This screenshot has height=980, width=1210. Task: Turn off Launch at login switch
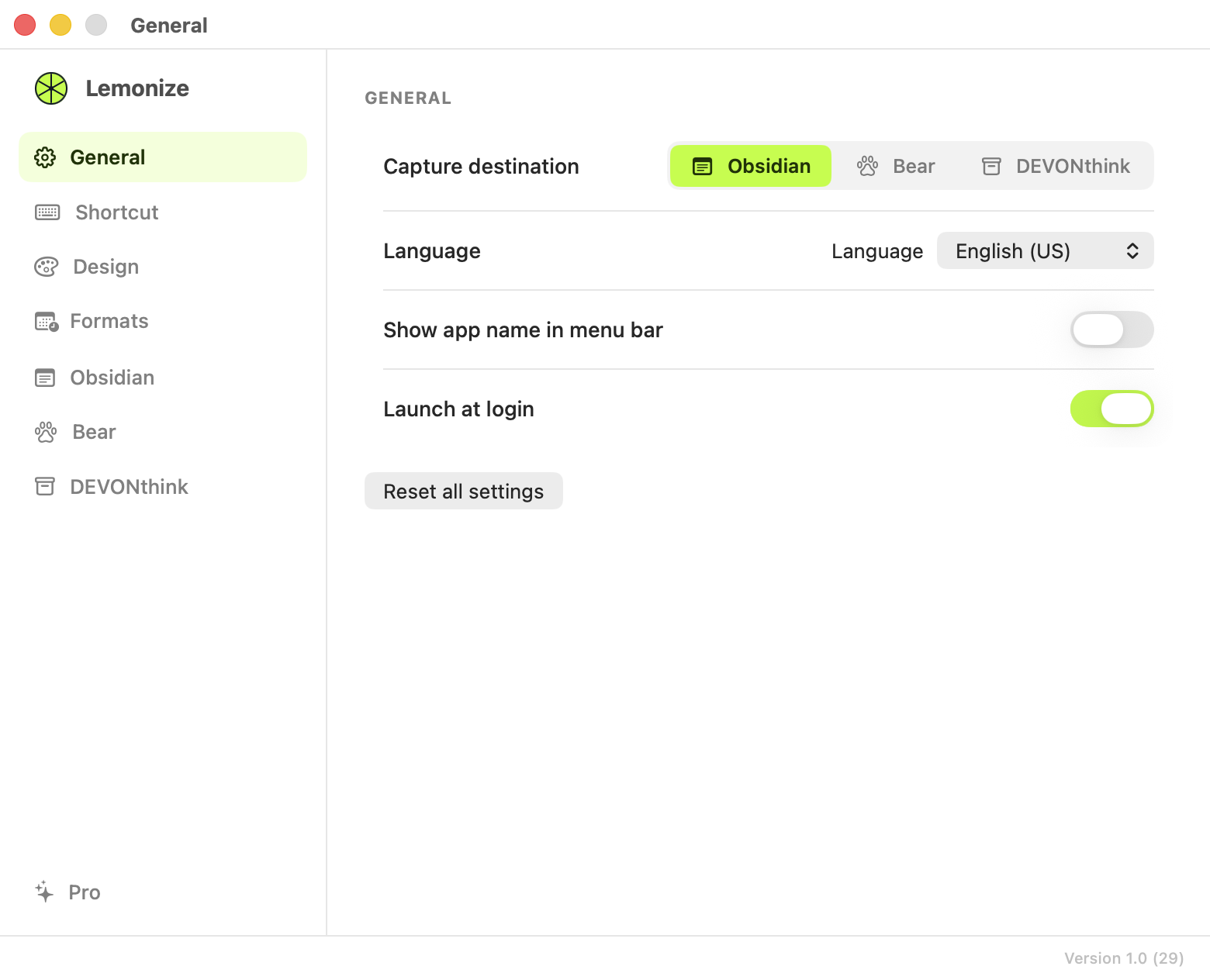[x=1111, y=409]
